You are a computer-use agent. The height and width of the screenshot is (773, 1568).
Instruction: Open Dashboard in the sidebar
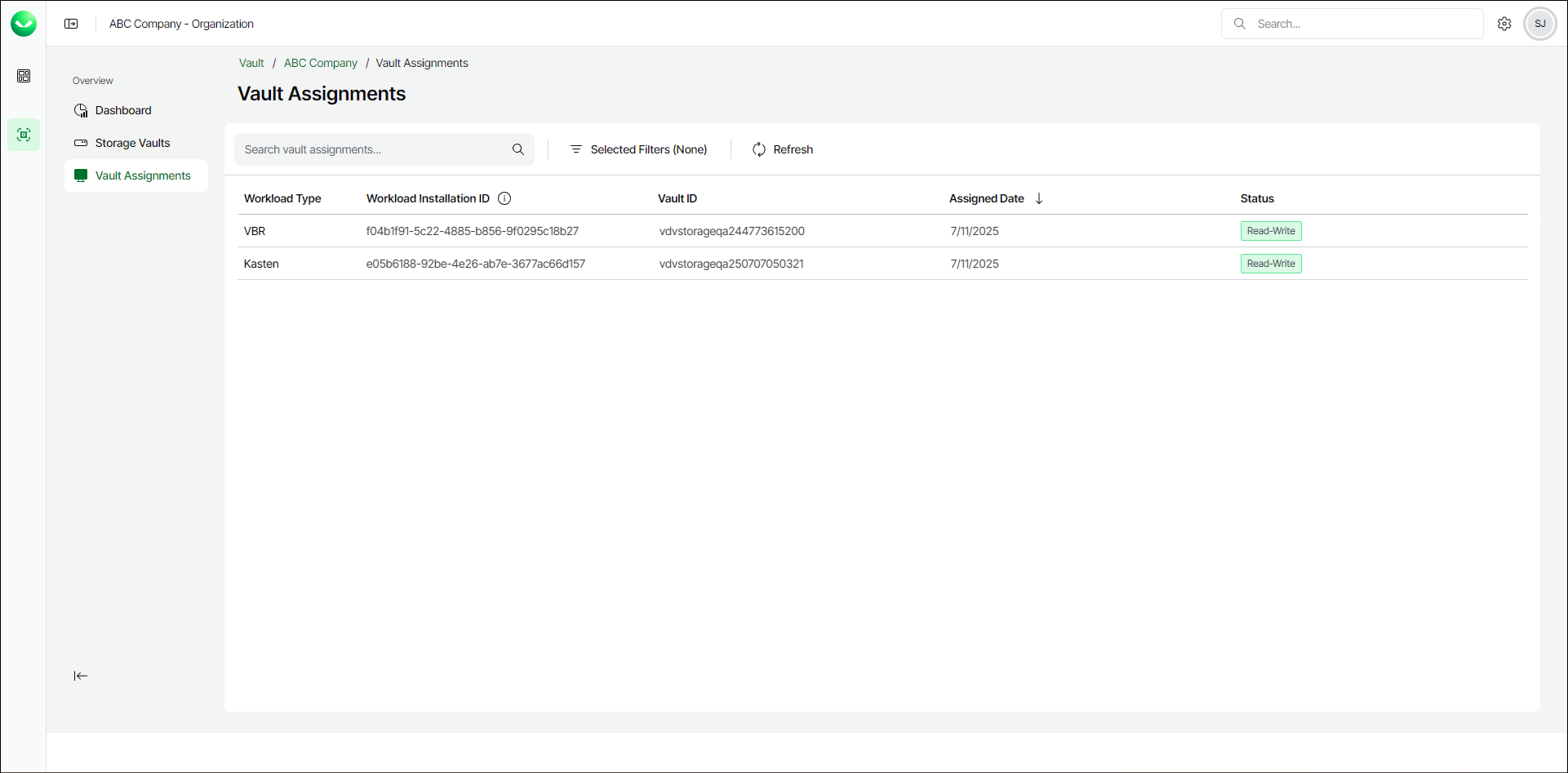pos(123,110)
